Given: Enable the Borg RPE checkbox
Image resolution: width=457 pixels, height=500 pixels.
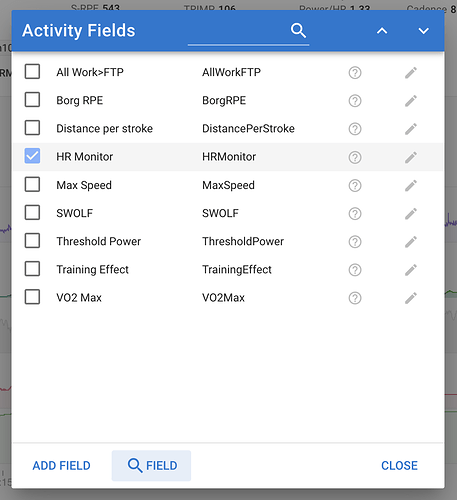Looking at the screenshot, I should 32,100.
